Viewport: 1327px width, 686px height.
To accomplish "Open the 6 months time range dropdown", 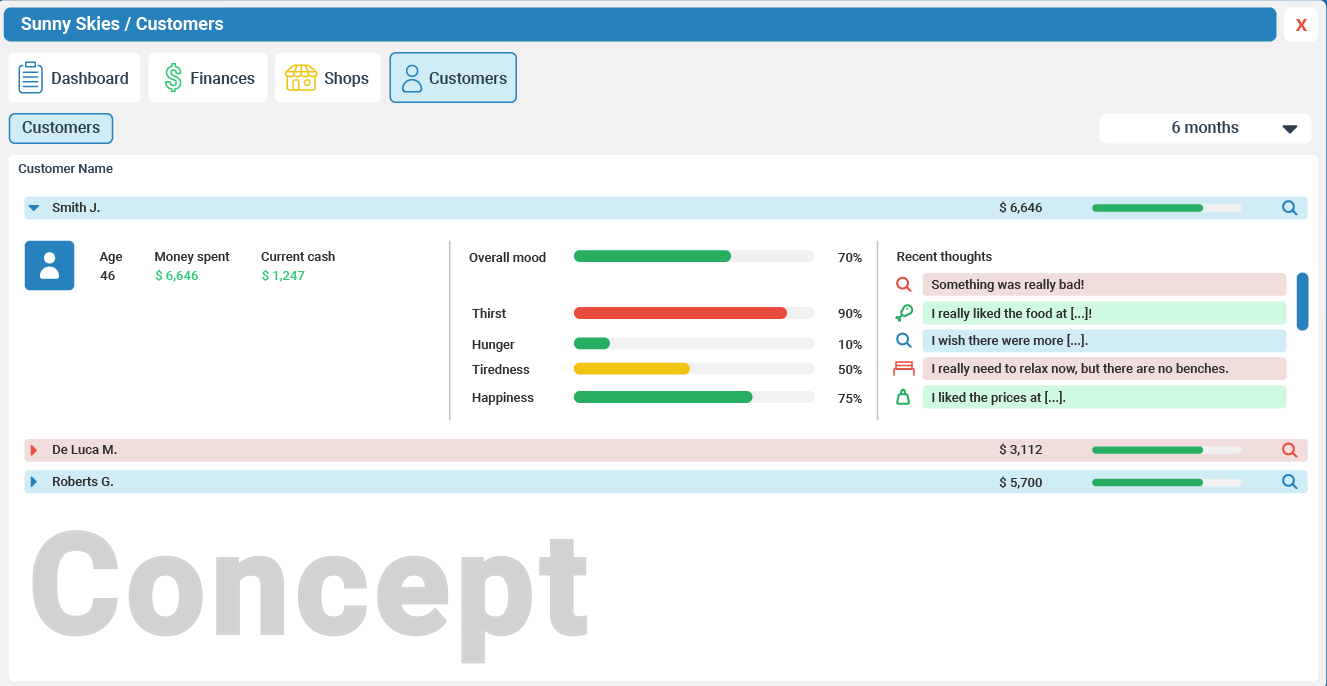I will pos(1205,128).
